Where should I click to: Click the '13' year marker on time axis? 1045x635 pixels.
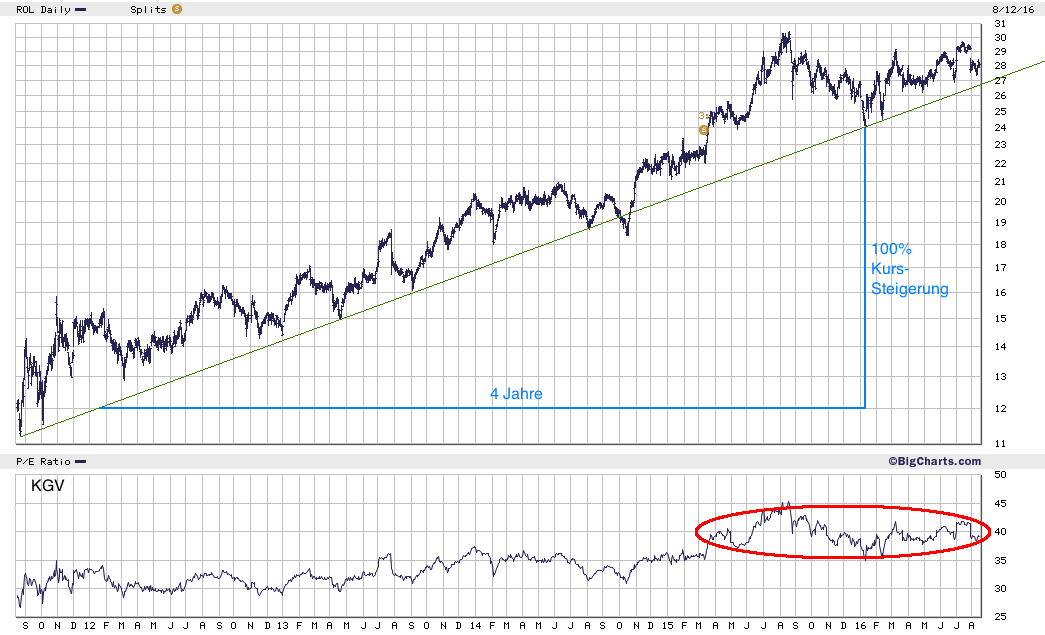tap(283, 626)
